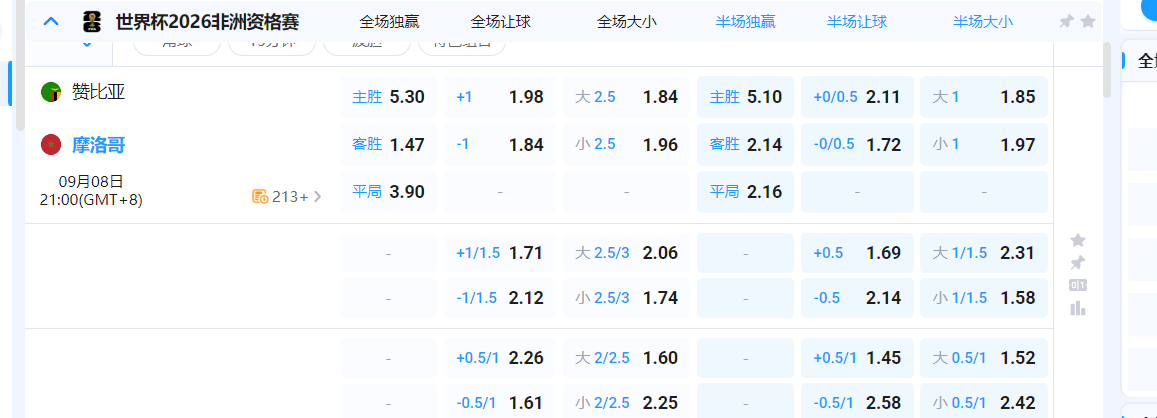This screenshot has width=1157, height=418.
Task: Favorite the match with side star icon
Action: (1077, 240)
